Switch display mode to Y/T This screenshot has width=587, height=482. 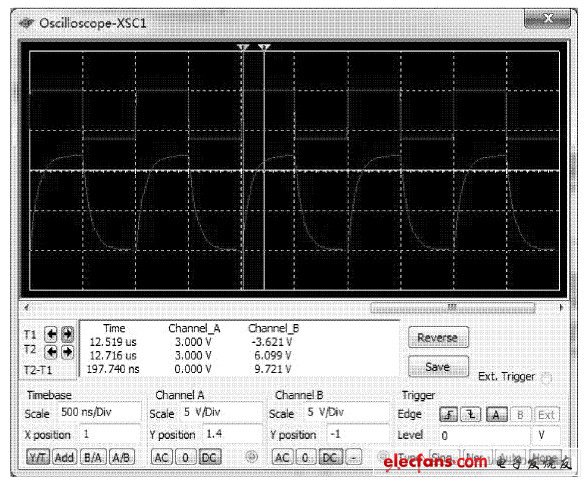click(38, 457)
